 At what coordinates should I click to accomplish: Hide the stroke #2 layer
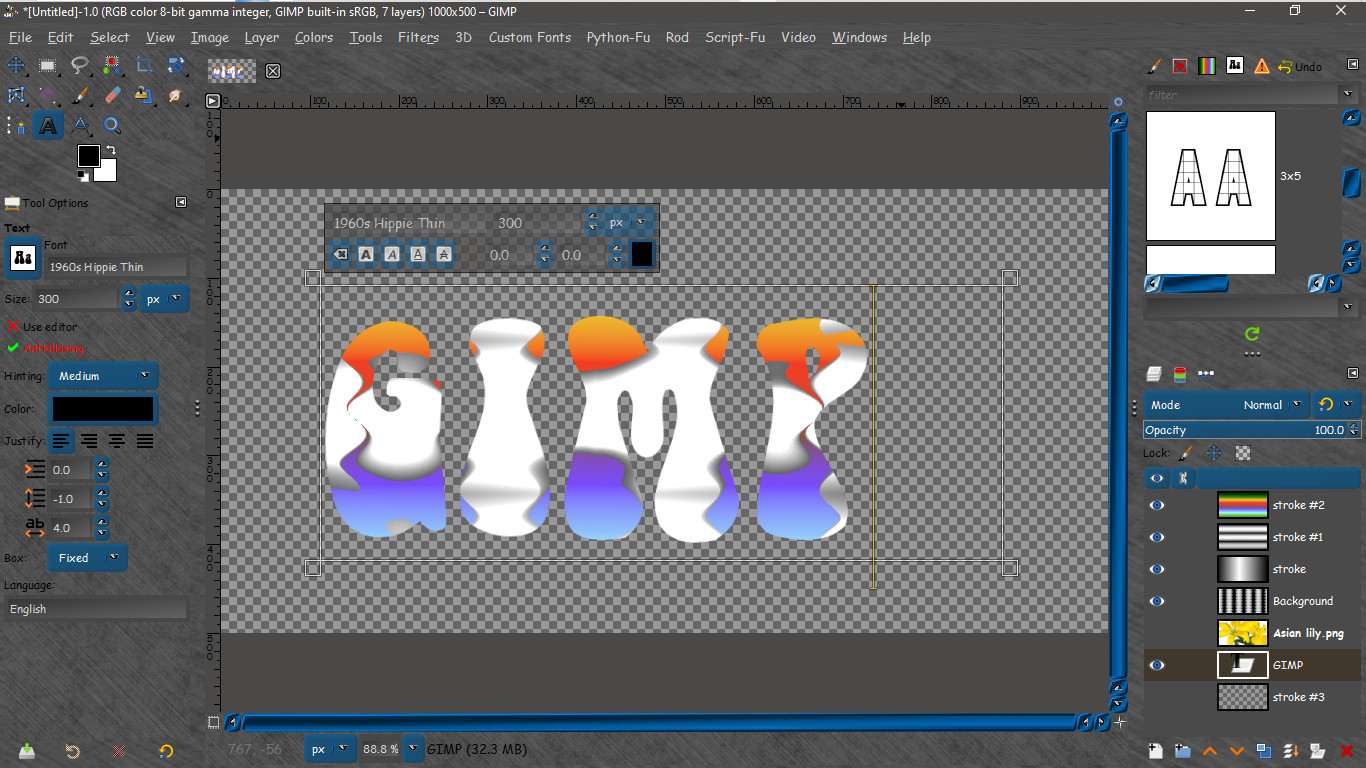[x=1157, y=505]
